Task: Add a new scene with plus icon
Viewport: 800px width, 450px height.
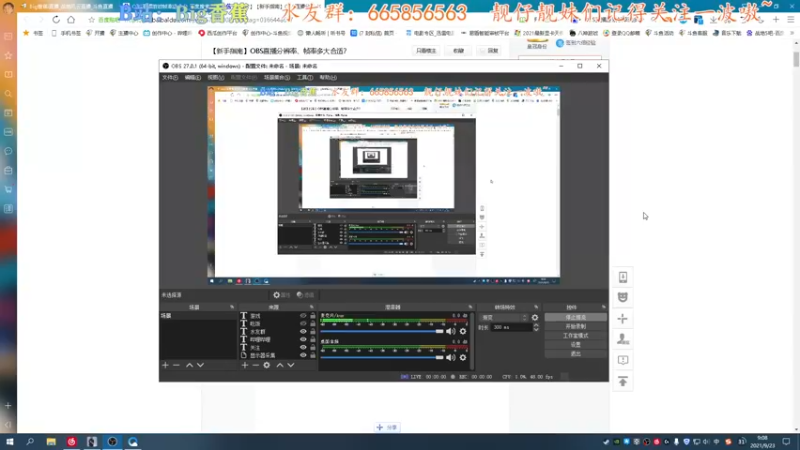Action: [165, 365]
